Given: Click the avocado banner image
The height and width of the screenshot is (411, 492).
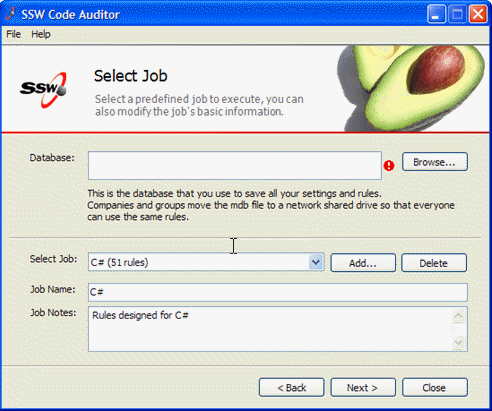Looking at the screenshot, I should coord(411,88).
